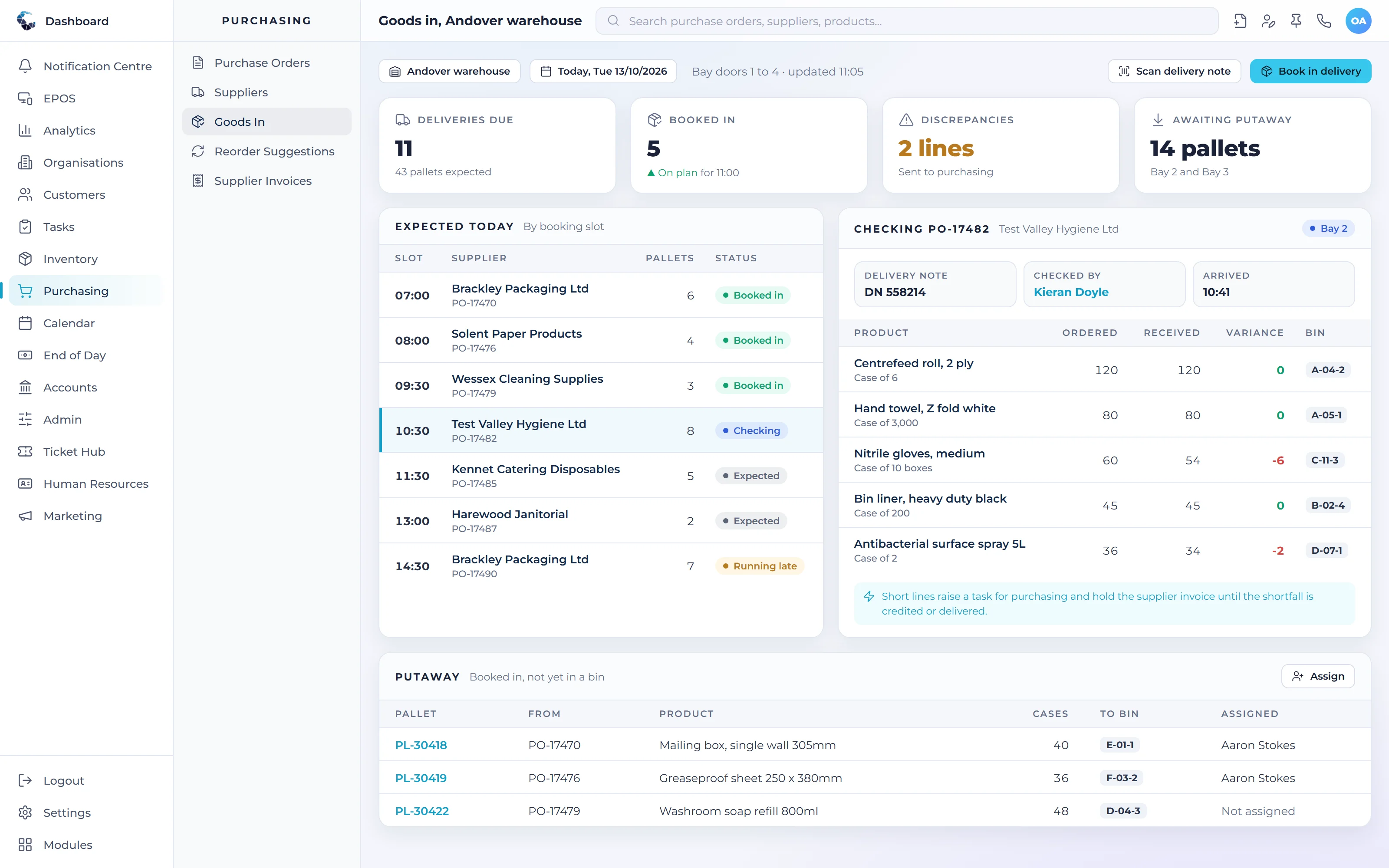Open the Today, Tue 13/10/2026 date picker
This screenshot has width=1389, height=868.
pyautogui.click(x=602, y=71)
